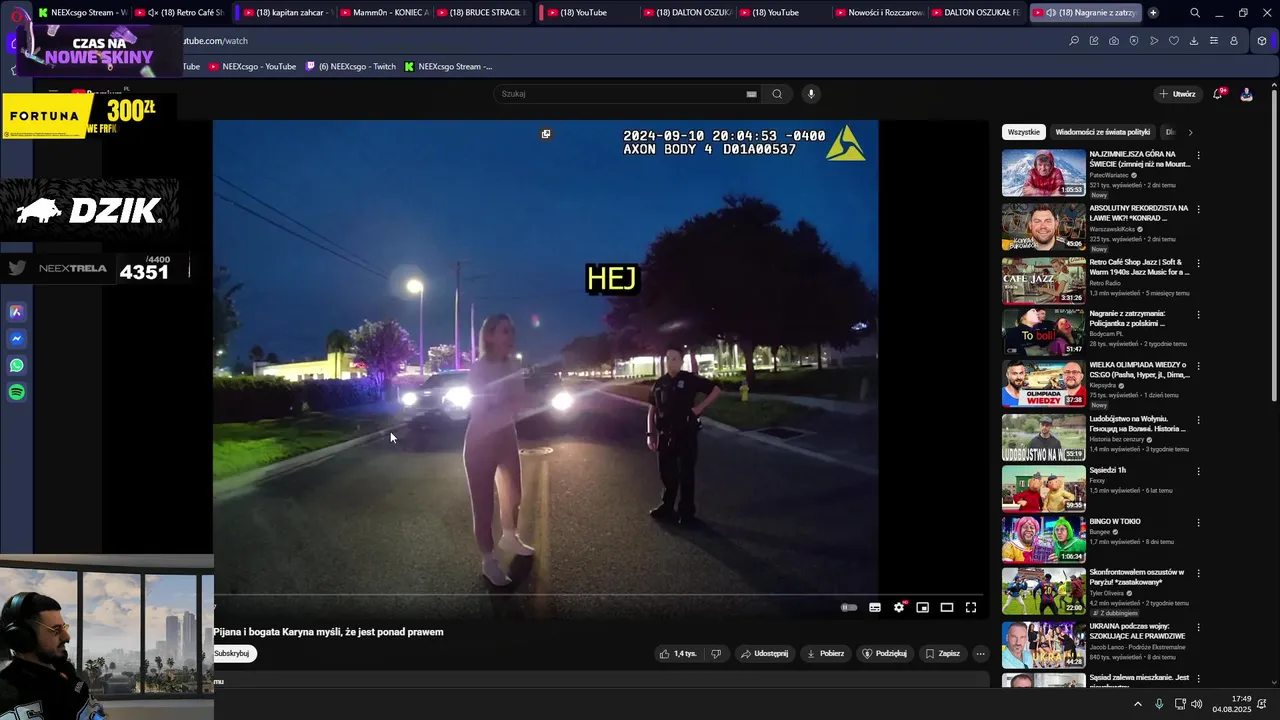
Task: Open NEEXcsgo - Twitch bookmark
Action: point(351,67)
